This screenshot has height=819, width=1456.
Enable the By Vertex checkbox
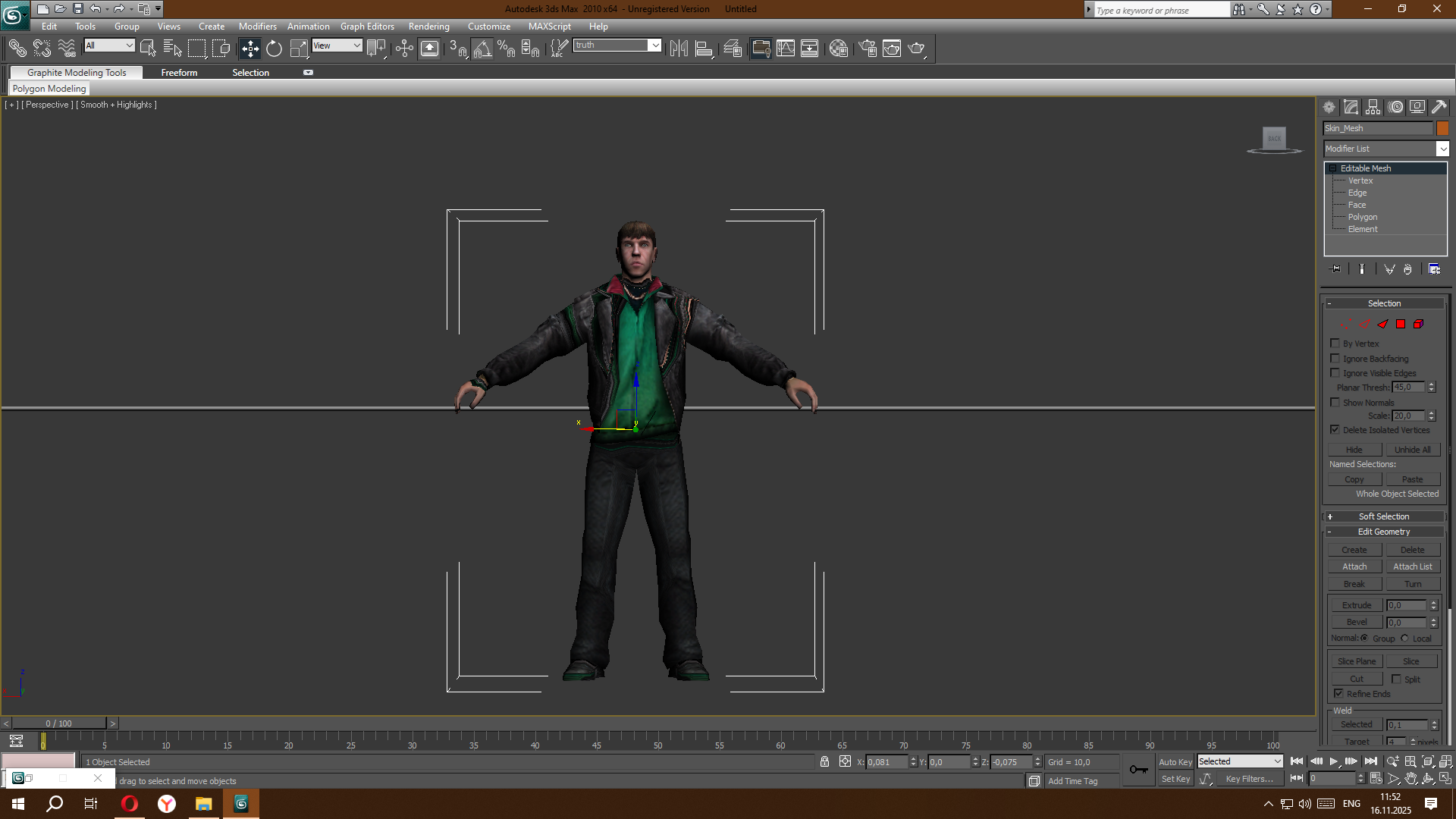click(1335, 344)
